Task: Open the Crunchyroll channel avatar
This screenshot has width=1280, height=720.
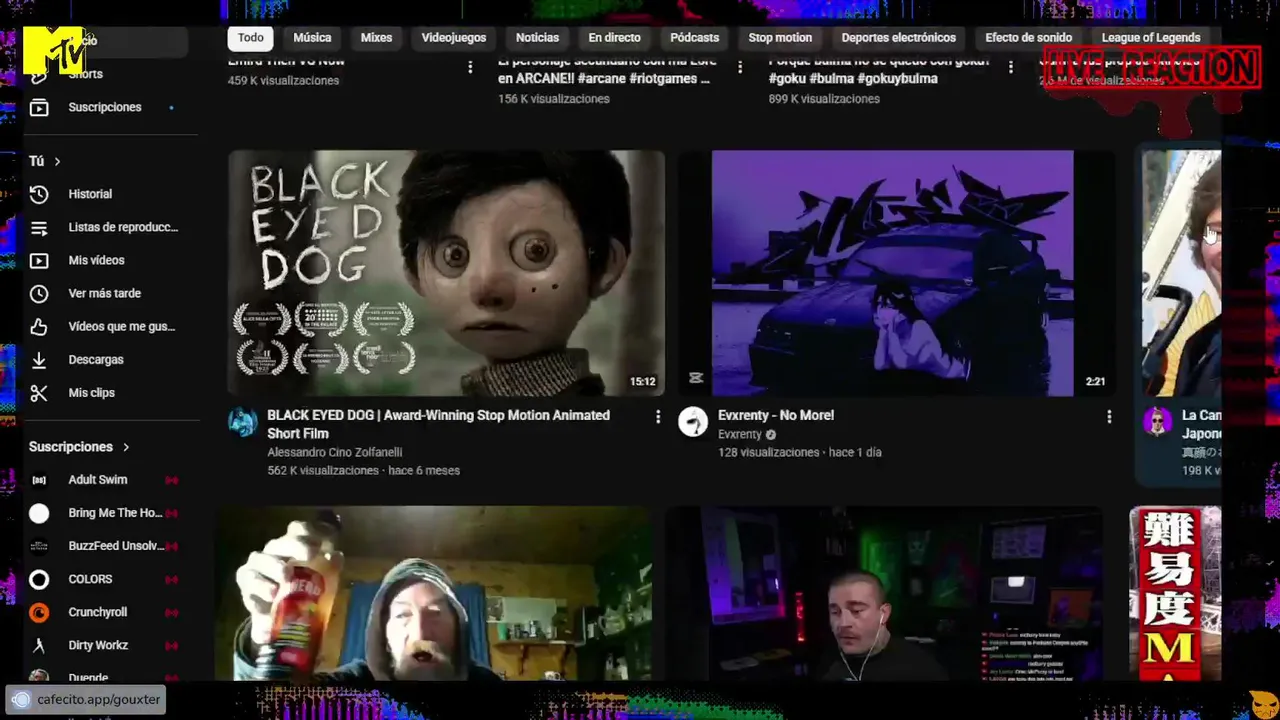Action: [x=39, y=612]
